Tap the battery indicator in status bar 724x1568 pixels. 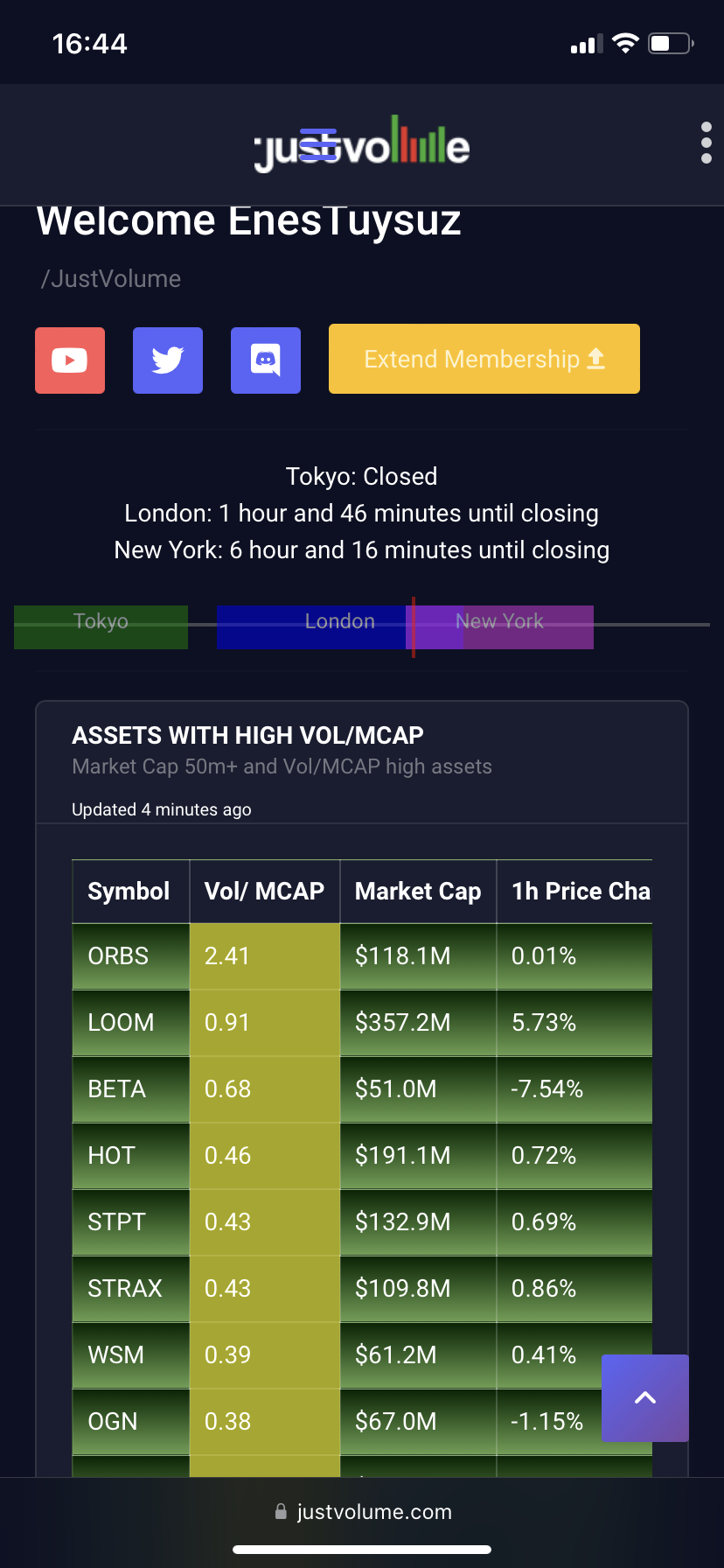671,44
